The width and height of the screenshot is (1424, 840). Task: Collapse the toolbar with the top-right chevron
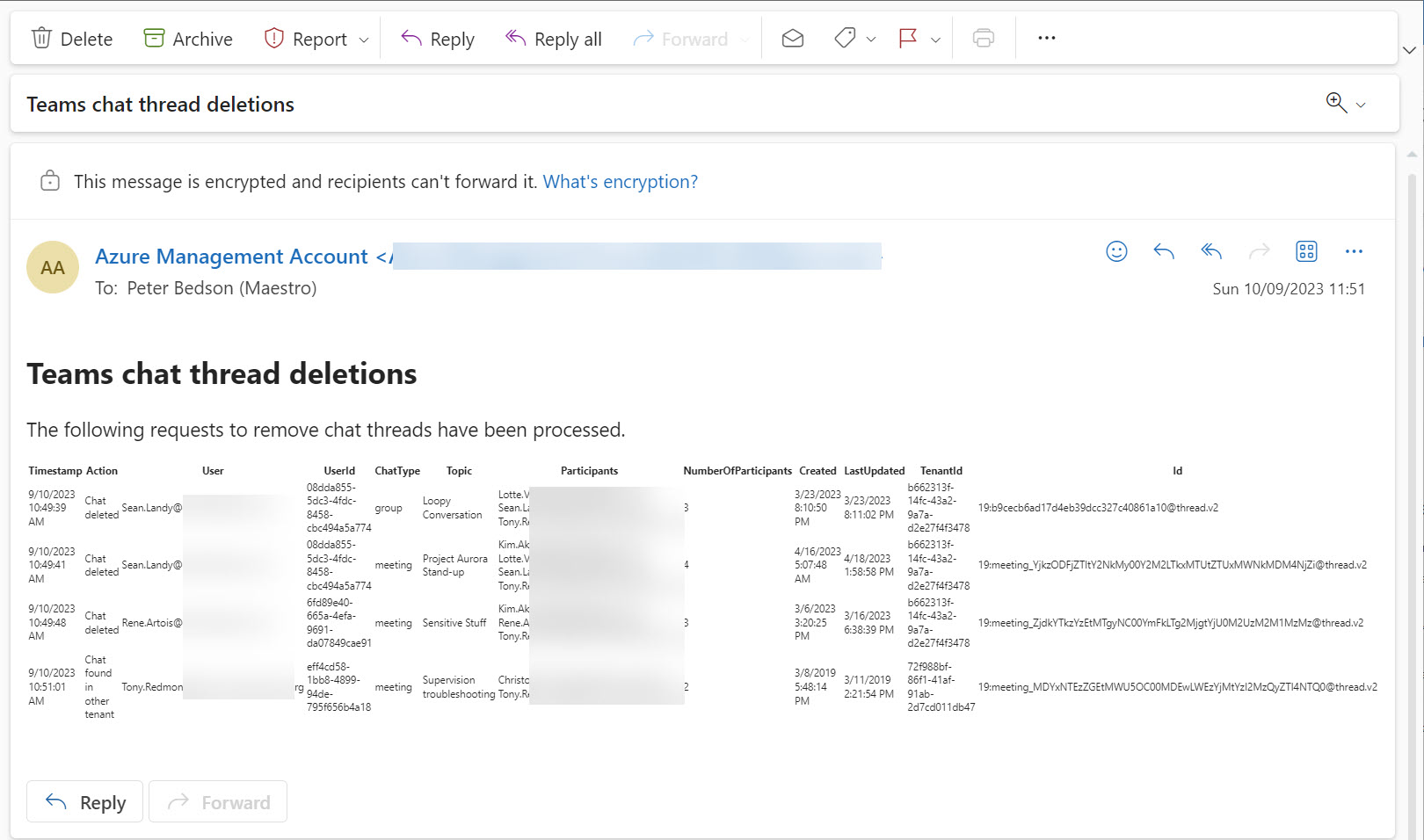tap(1408, 50)
